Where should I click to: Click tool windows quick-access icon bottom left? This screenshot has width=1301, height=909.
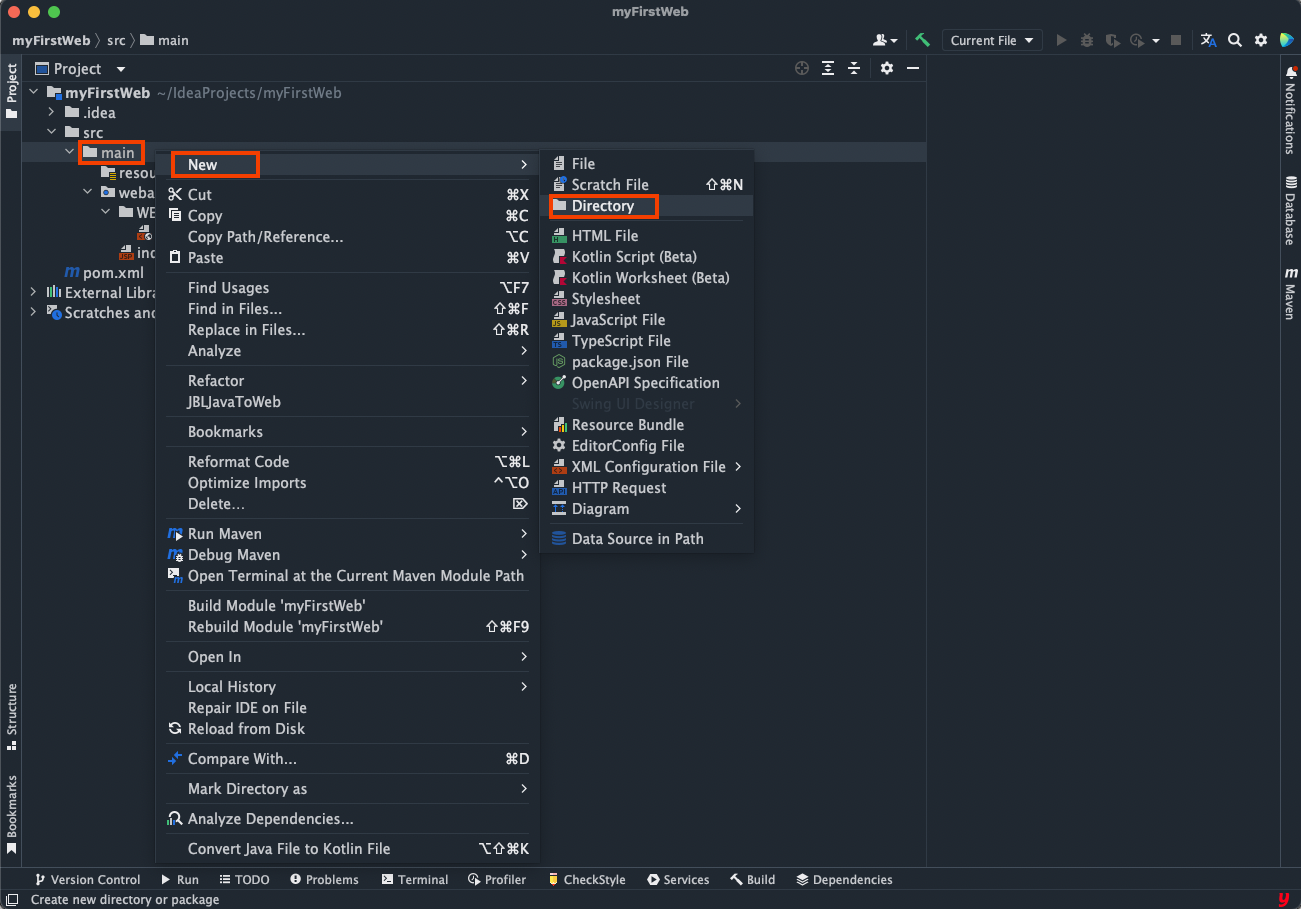click(x=12, y=899)
